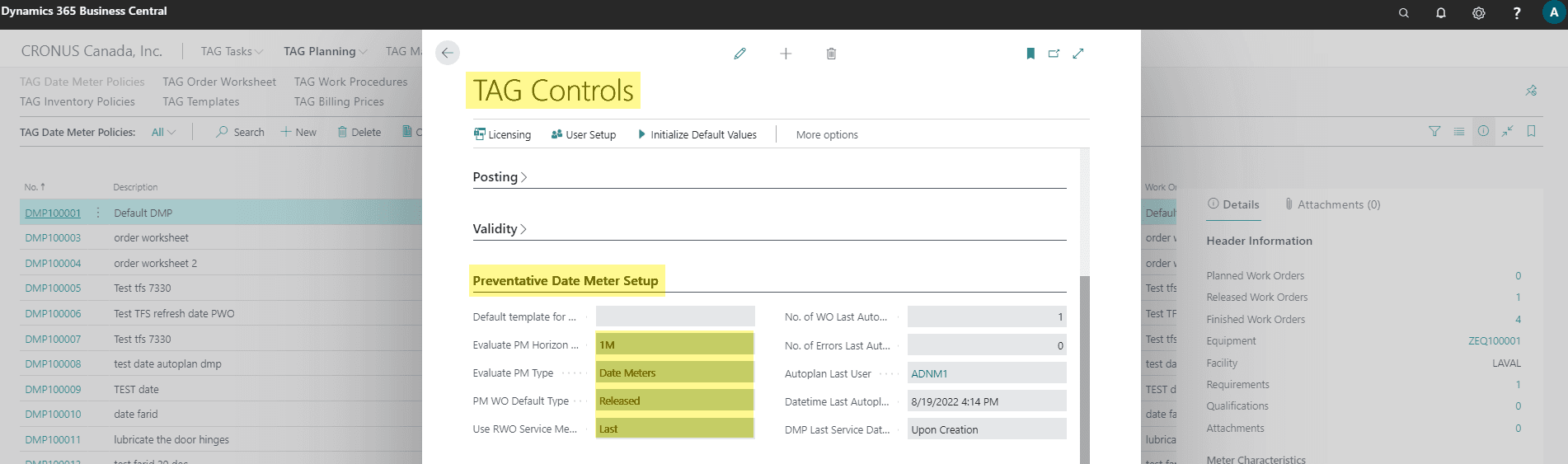Collapse Preventative Date Meter Setup section
1568x464 pixels.
566,281
